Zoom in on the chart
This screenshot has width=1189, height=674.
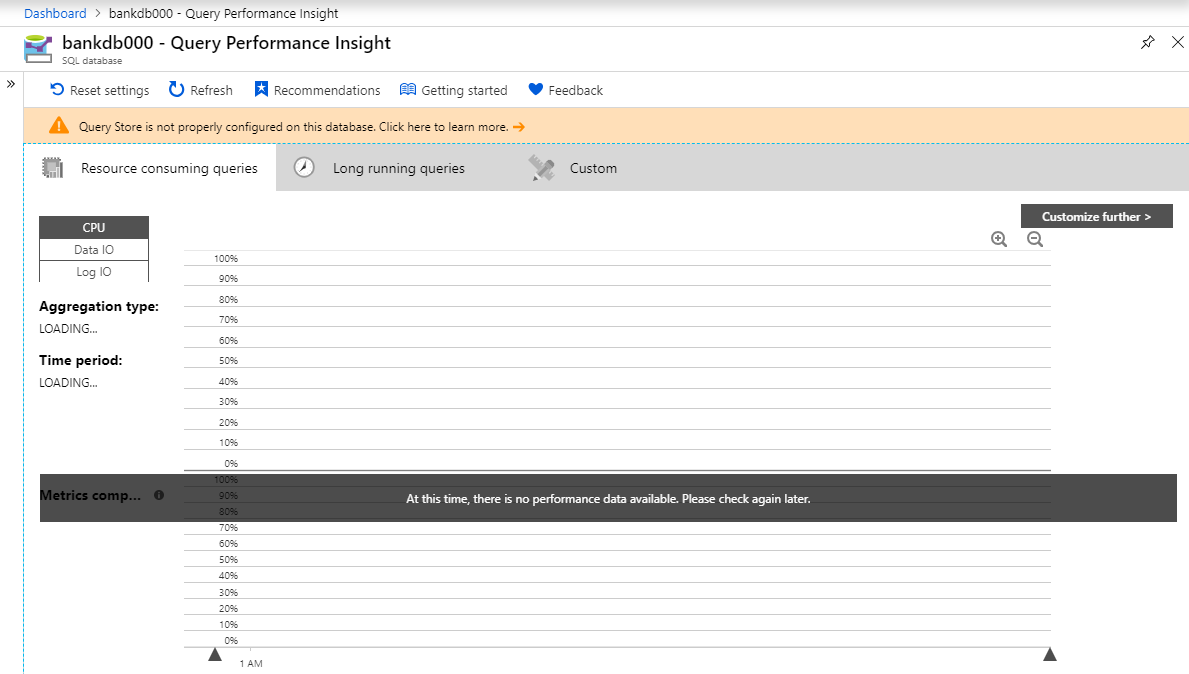pos(999,240)
